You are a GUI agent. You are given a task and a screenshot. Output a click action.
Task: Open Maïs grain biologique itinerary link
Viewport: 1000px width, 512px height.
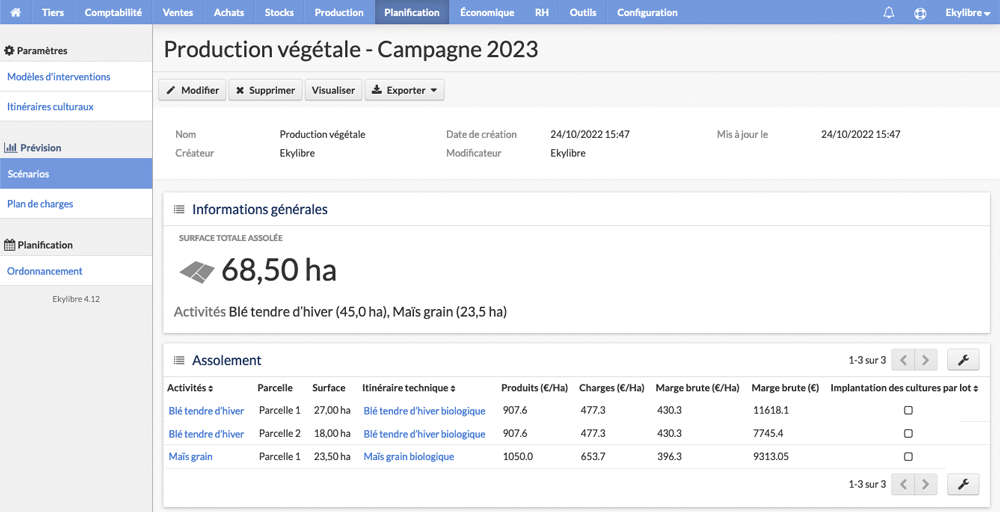[x=409, y=457]
